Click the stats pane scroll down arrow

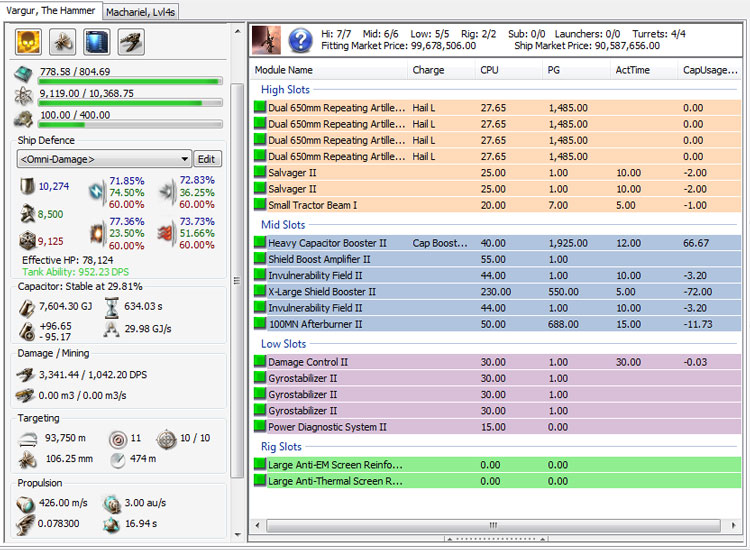point(237,535)
